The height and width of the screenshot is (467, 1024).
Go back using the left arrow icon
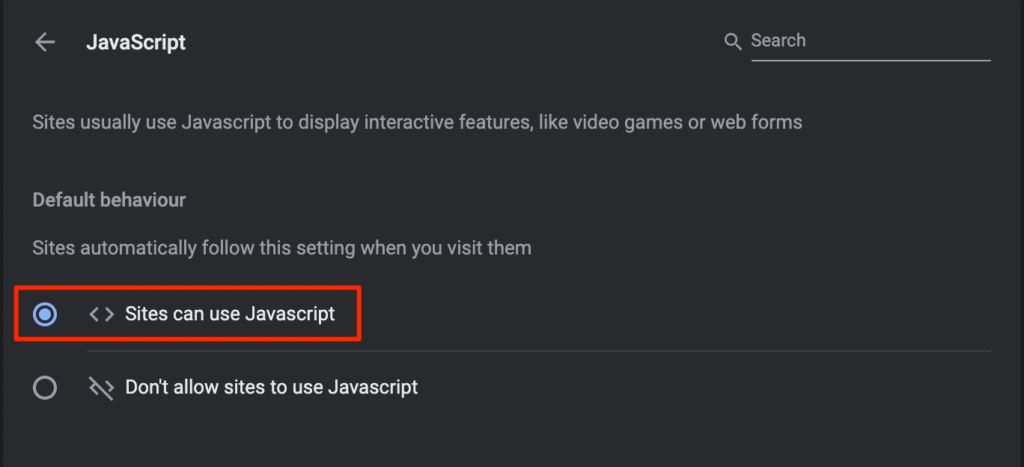[45, 42]
